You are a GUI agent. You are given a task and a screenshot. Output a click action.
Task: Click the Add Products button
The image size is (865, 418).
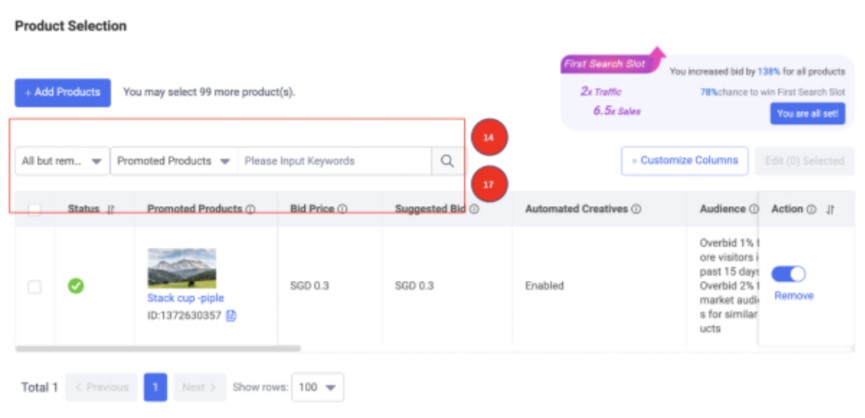tap(62, 92)
